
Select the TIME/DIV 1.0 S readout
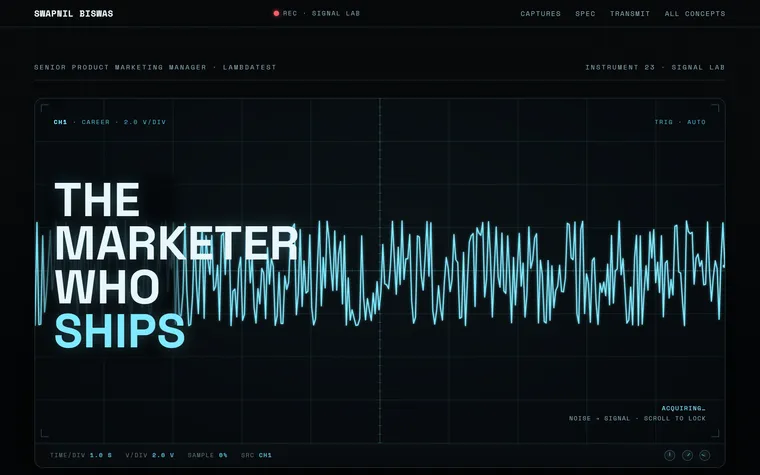point(81,455)
